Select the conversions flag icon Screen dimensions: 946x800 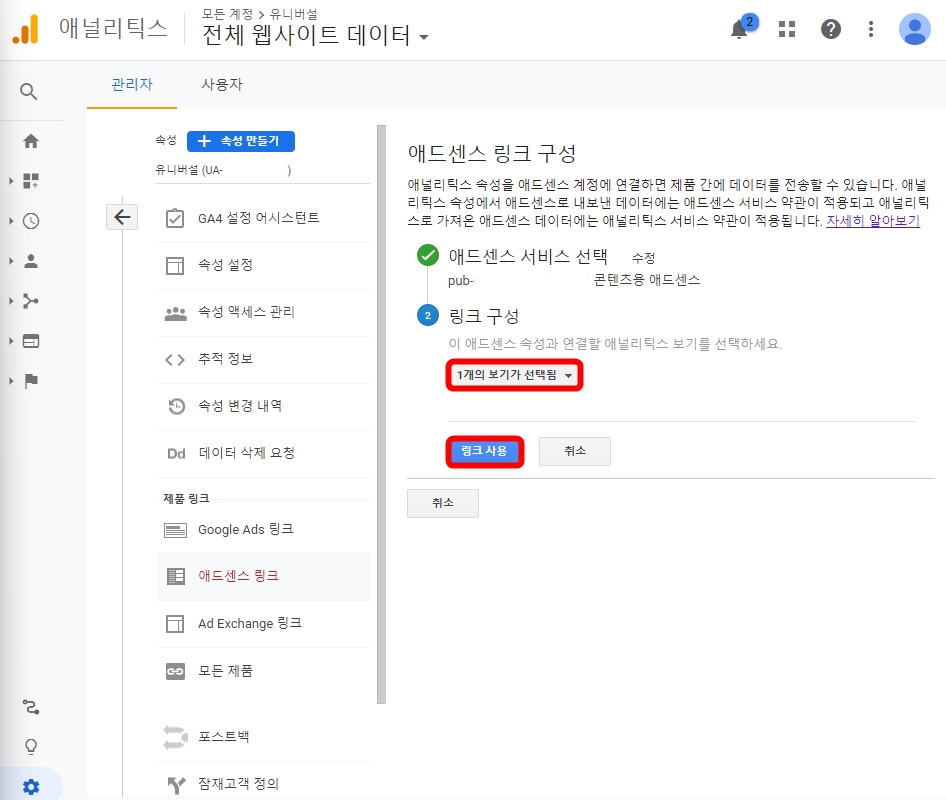(31, 381)
